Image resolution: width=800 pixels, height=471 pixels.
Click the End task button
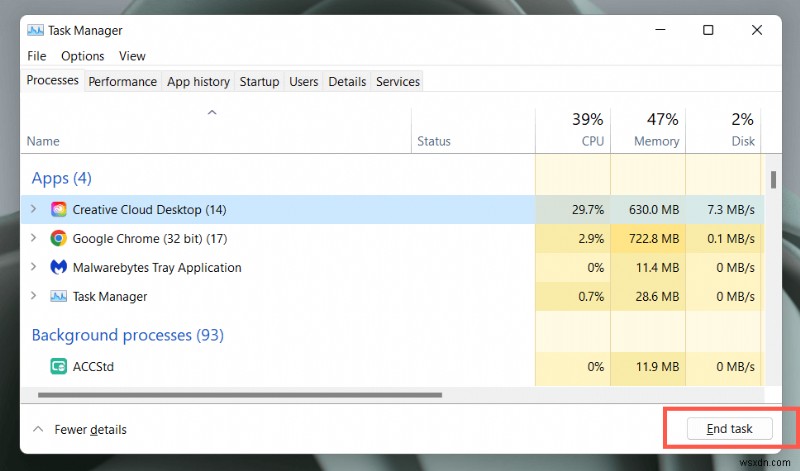pos(730,429)
